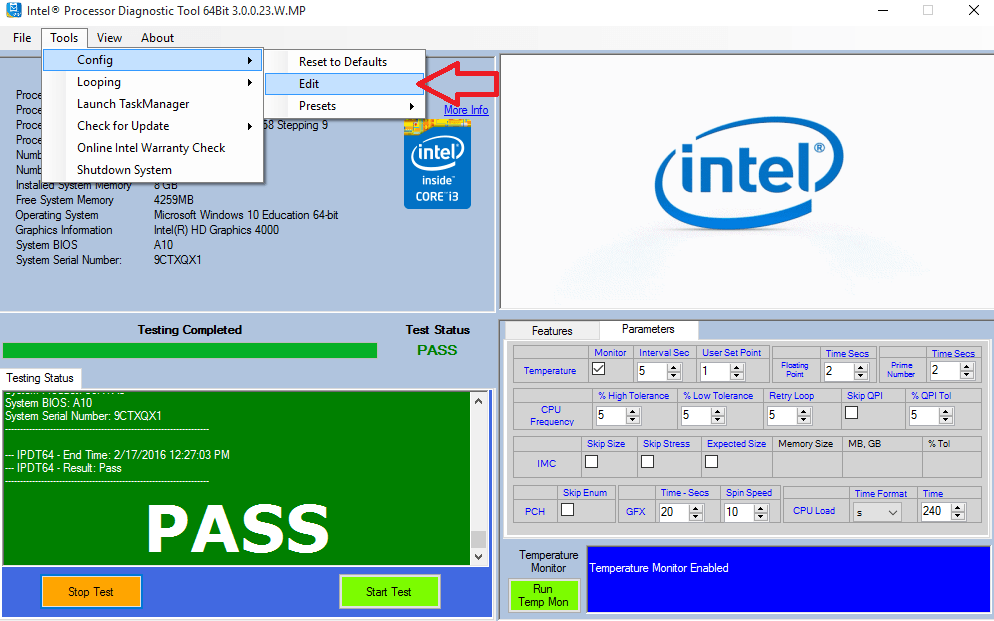Click the testing log scrollbar thumb
Image resolution: width=994 pixels, height=621 pixels.
[479, 539]
